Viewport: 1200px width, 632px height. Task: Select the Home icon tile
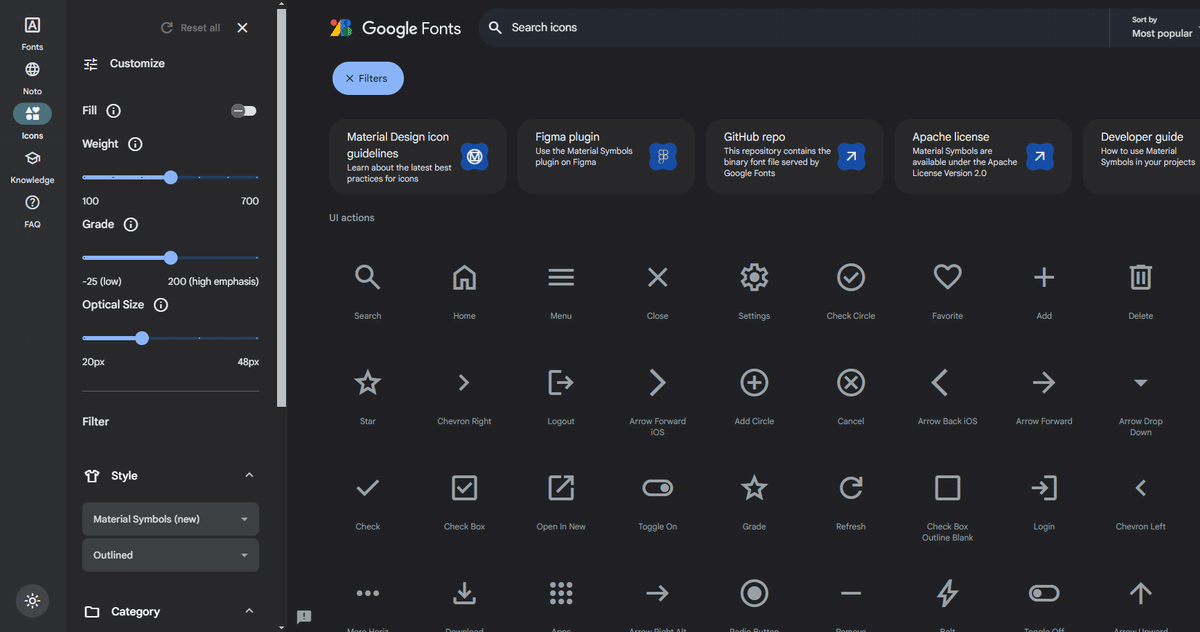coord(464,289)
